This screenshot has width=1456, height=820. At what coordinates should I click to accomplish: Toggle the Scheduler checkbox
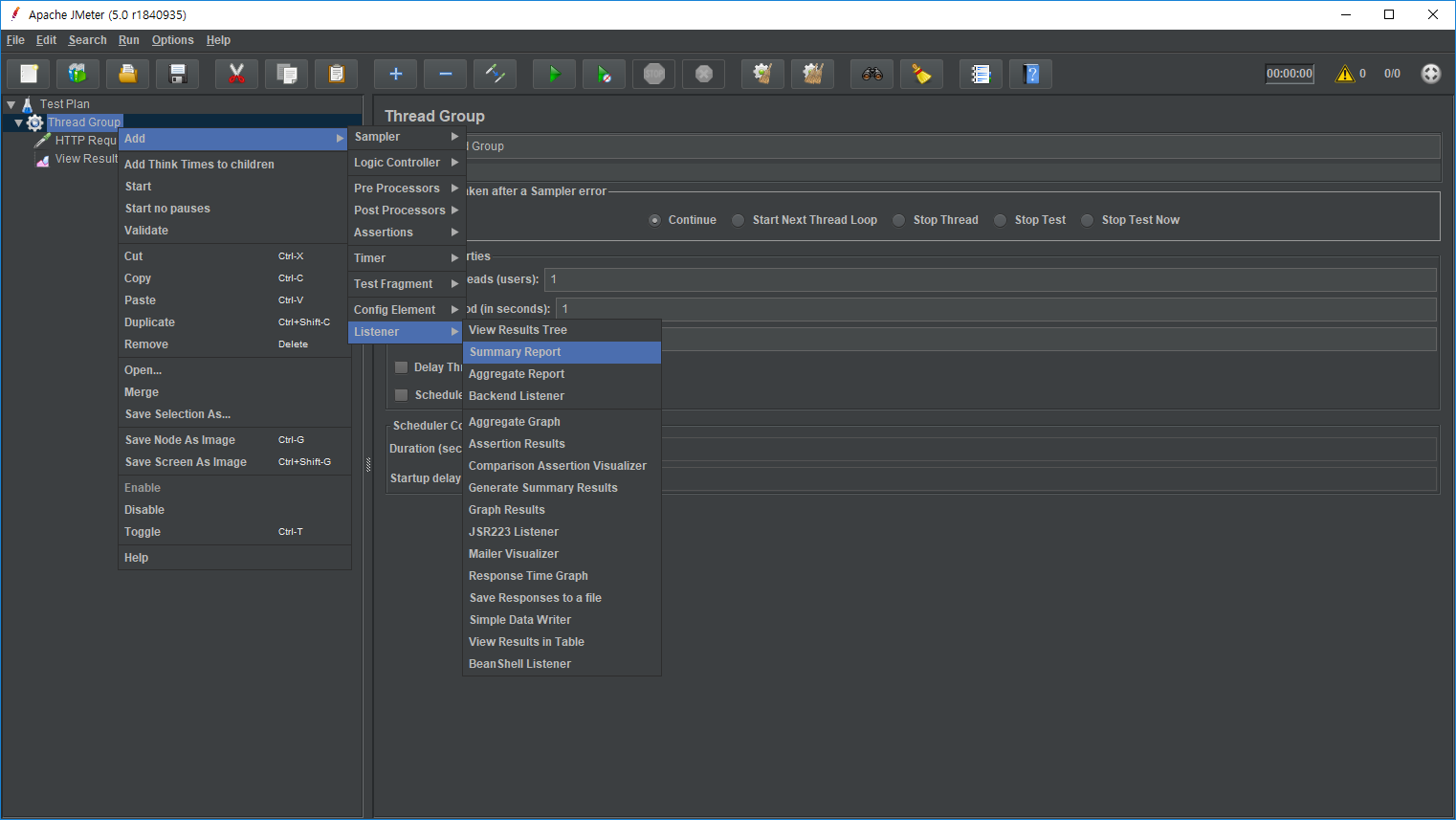click(402, 395)
